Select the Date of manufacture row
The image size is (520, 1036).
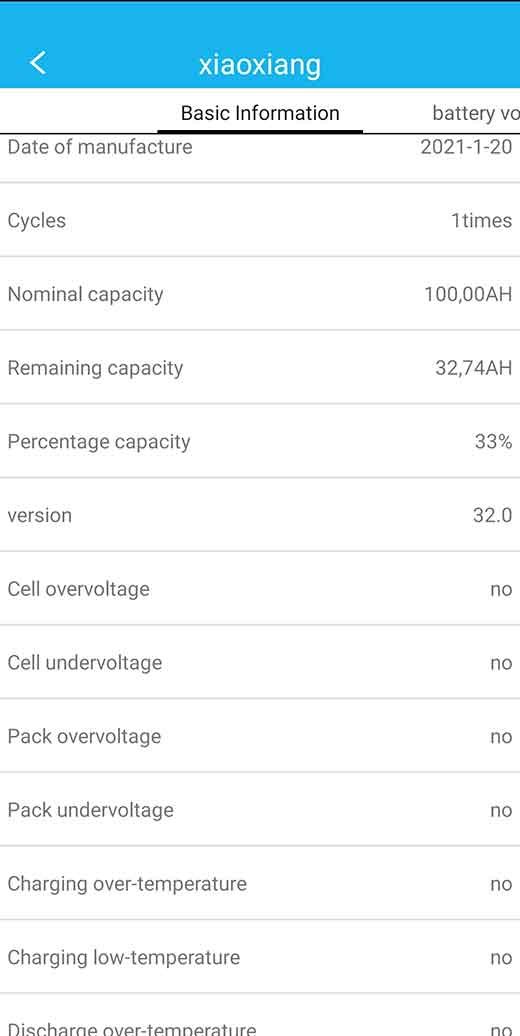coord(260,157)
